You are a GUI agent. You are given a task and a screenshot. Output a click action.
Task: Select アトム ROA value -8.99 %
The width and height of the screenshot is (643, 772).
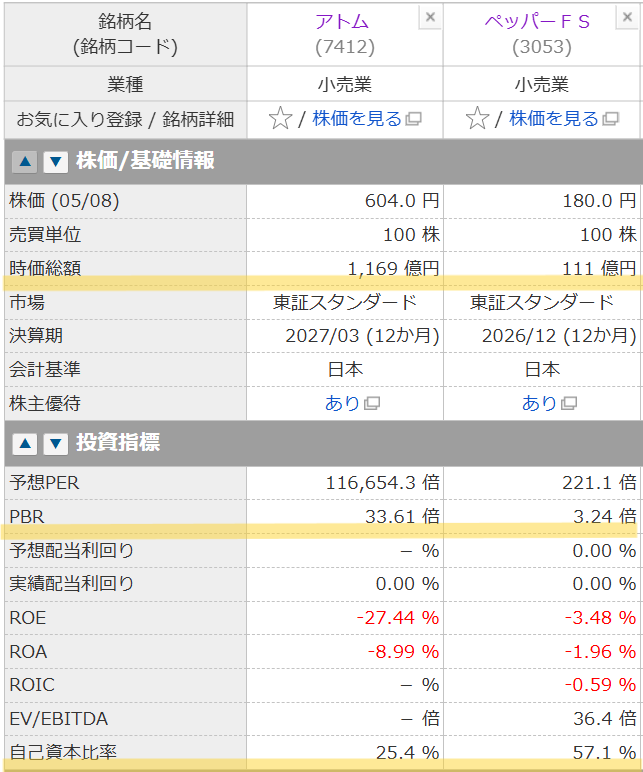[404, 651]
